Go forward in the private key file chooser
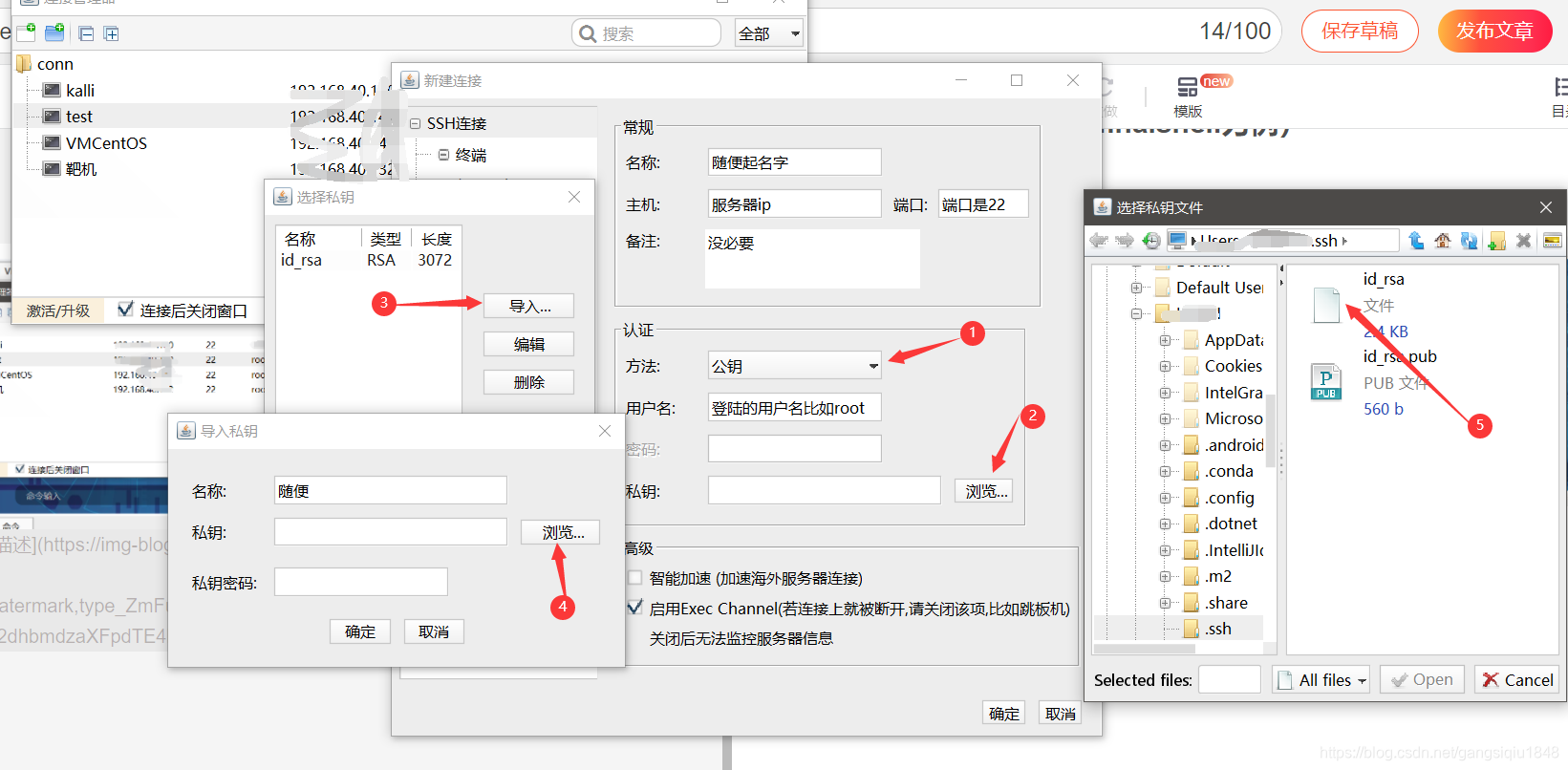 (x=1125, y=241)
